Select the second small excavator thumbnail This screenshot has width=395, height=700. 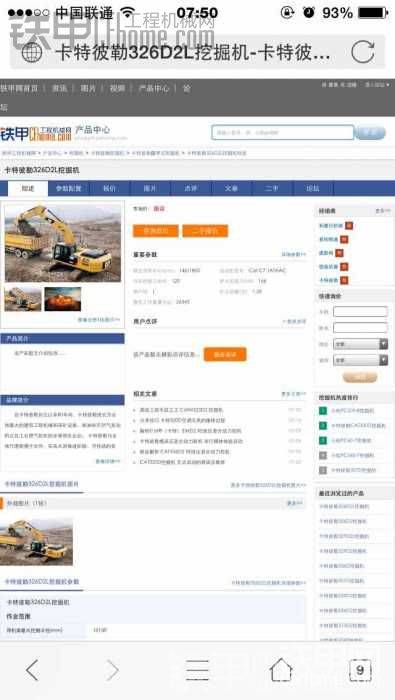[62, 299]
